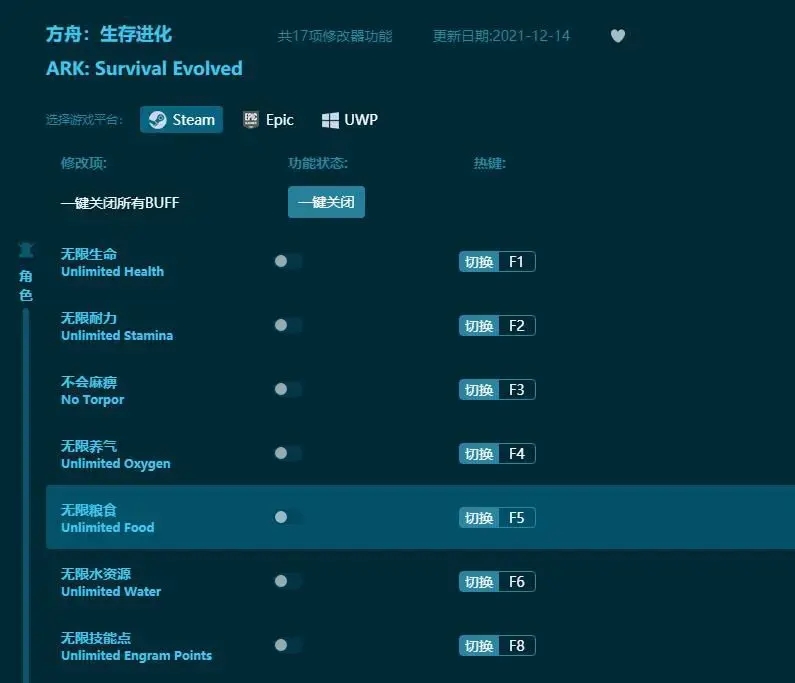795x683 pixels.
Task: Click the ARK: Survival Evolved title
Action: [x=144, y=68]
